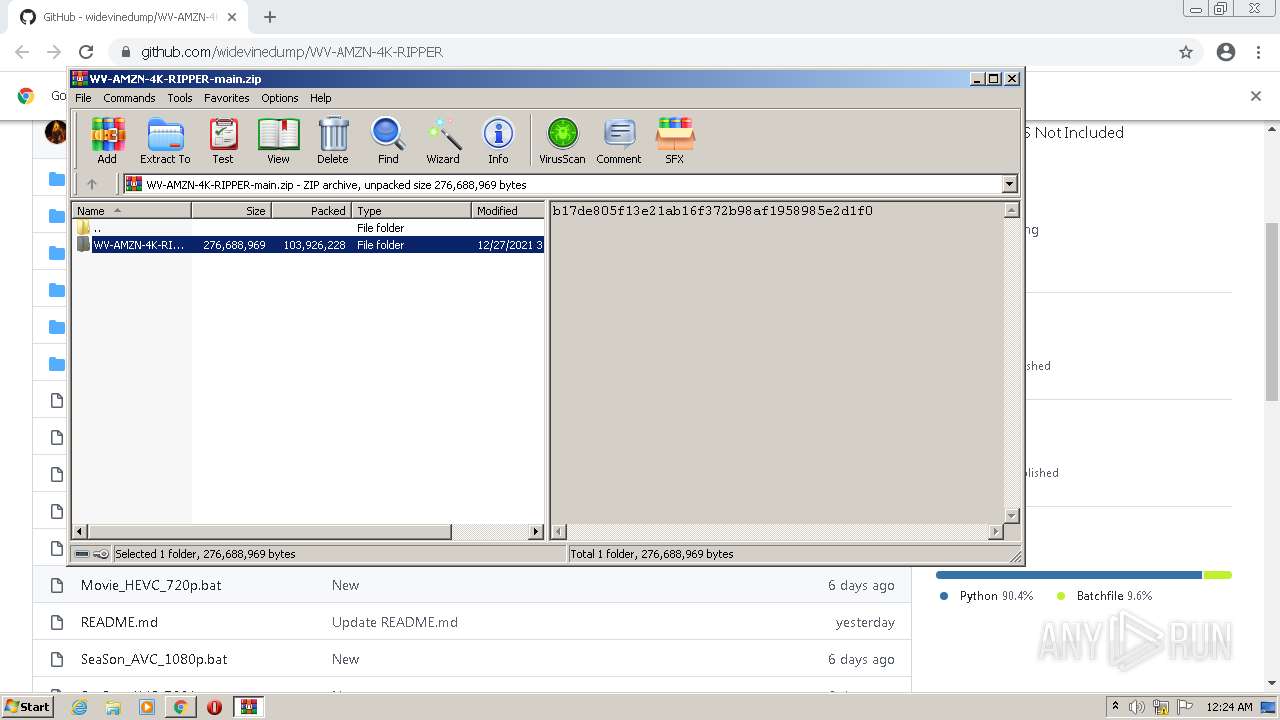Click the status bar drive/key icon

click(x=92, y=554)
